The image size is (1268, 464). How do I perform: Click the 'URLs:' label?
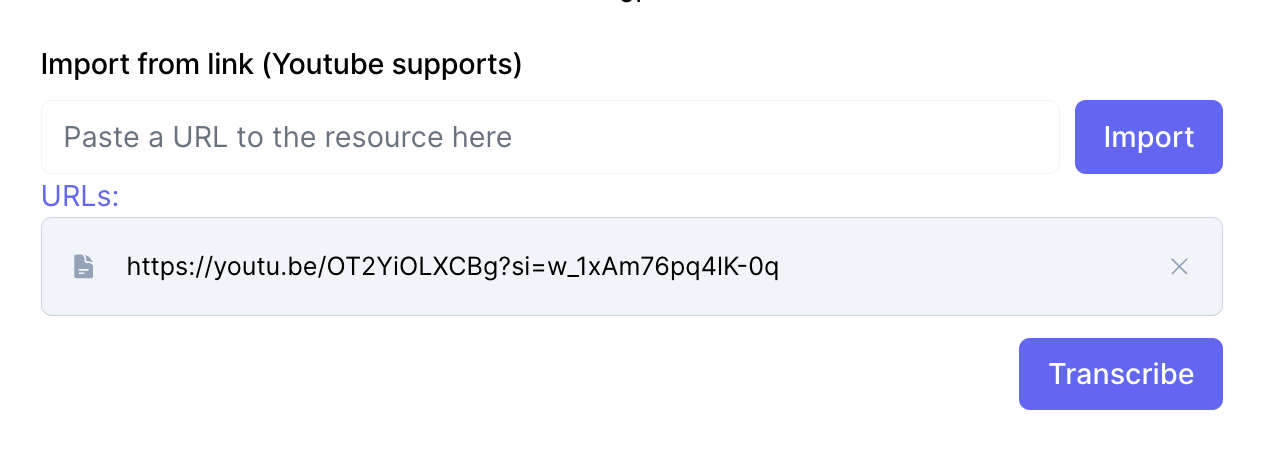(x=80, y=196)
